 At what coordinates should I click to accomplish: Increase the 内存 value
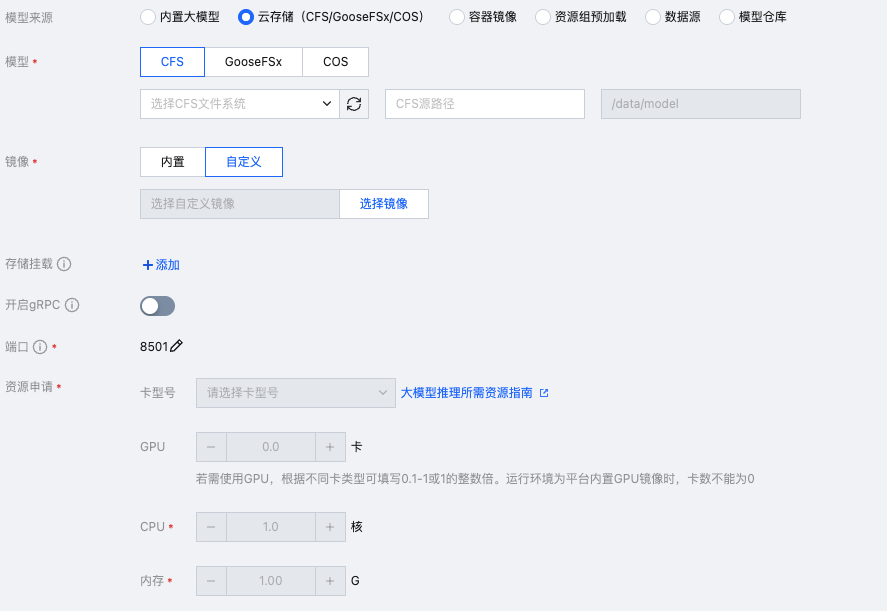330,581
